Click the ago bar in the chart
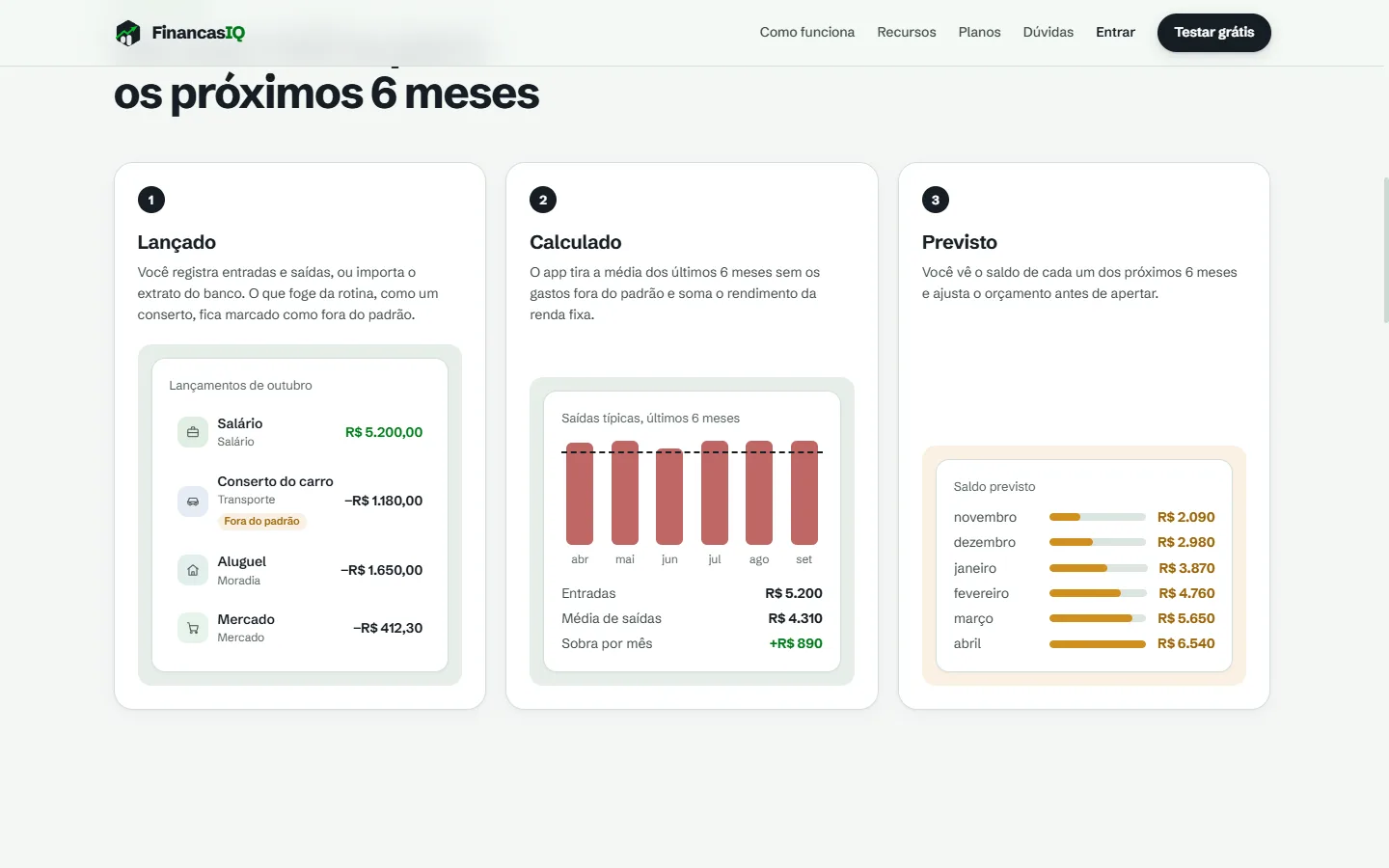 pyautogui.click(x=759, y=493)
